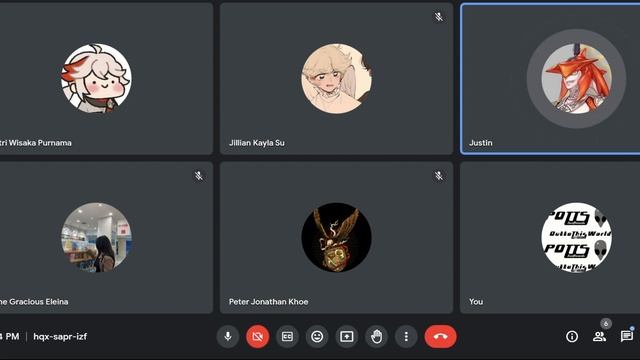Raise your hand
The height and width of the screenshot is (360, 640).
coord(376,336)
